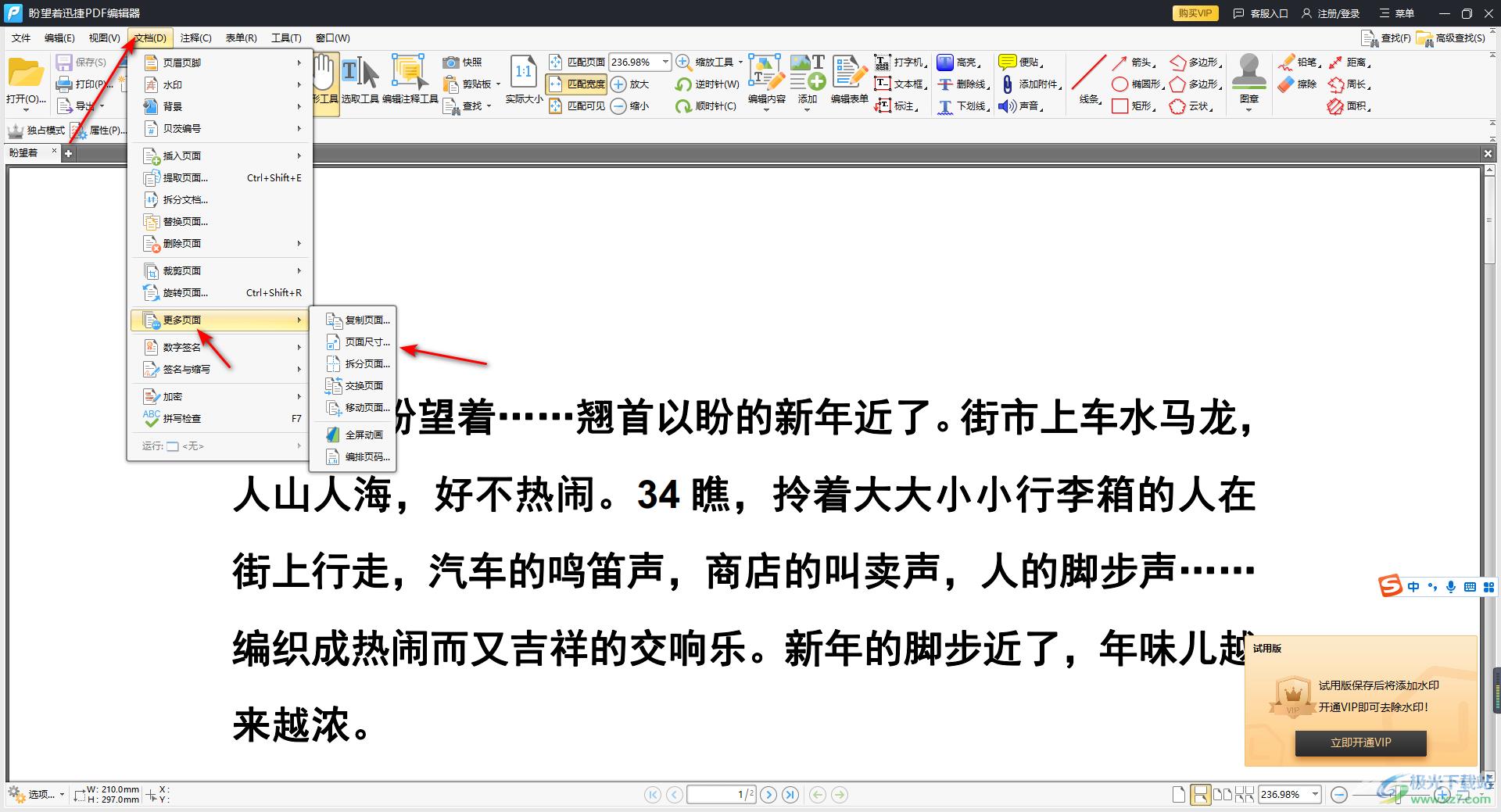Choose Number Pages (编排页码) entry
Viewport: 1501px width, 812px height.
point(353,456)
